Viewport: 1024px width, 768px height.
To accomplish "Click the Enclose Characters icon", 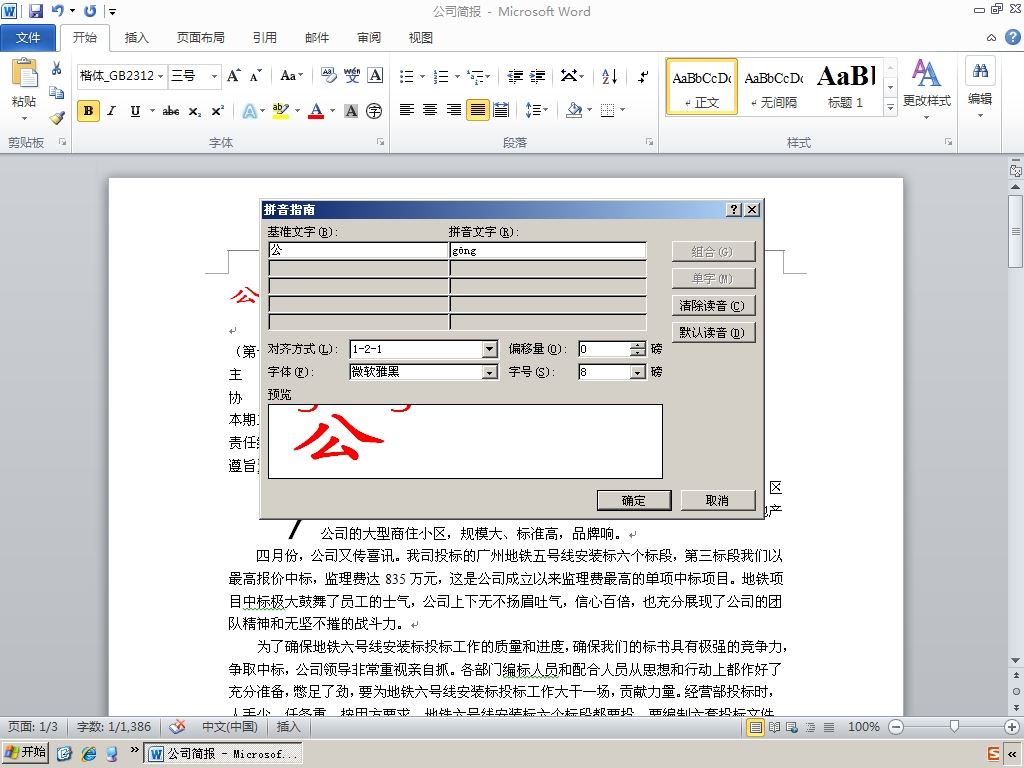I will [374, 111].
